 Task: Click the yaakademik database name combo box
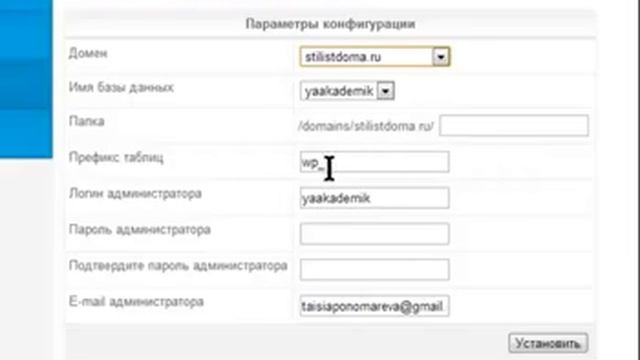[347, 91]
